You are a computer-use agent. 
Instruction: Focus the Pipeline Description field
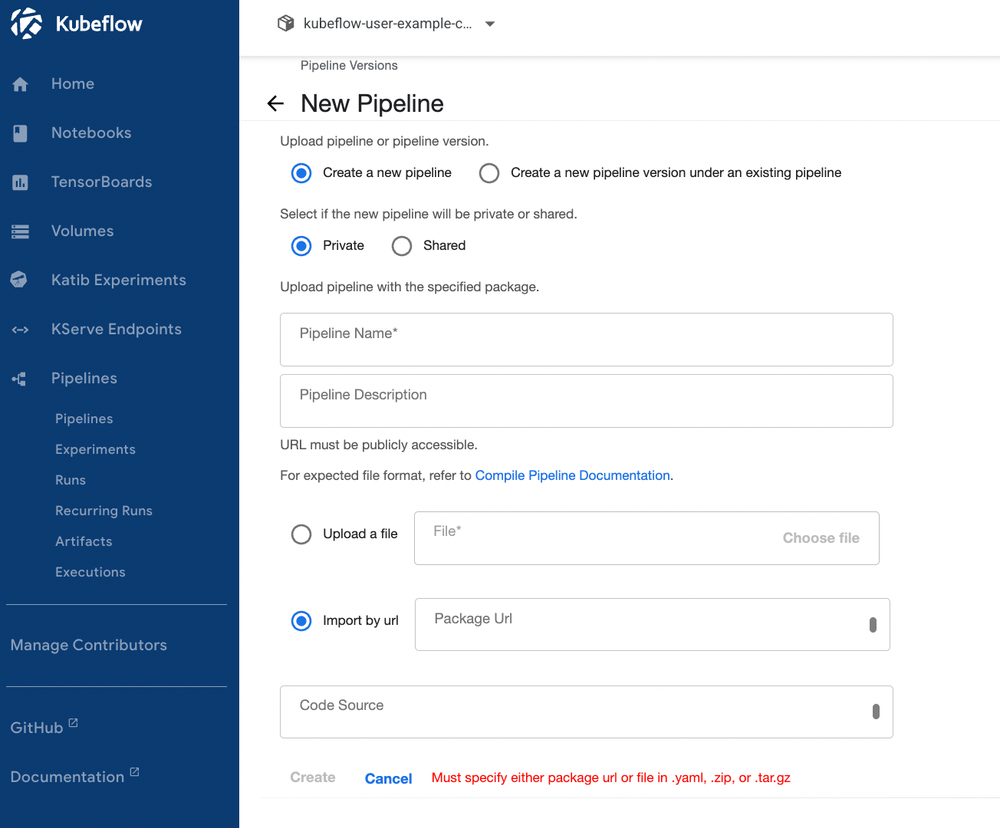(586, 401)
